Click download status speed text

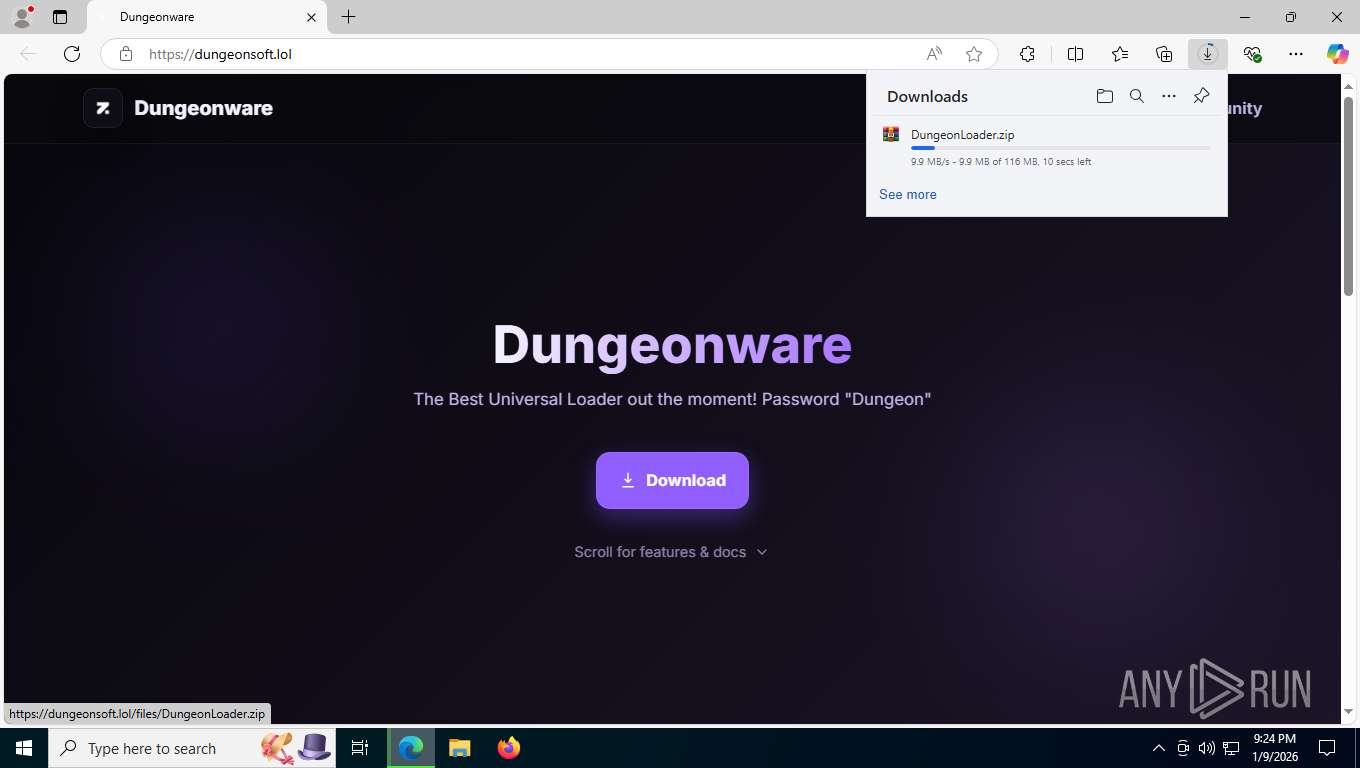coord(1001,162)
